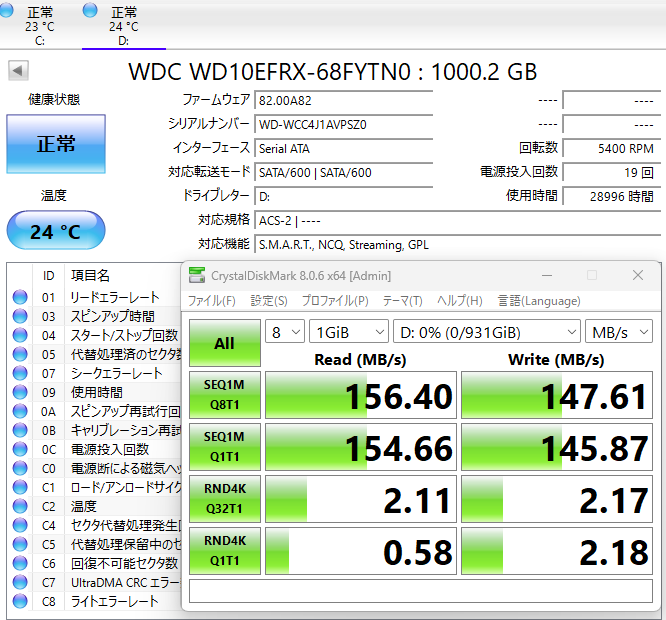Click power-on count value 19 回

[612, 172]
